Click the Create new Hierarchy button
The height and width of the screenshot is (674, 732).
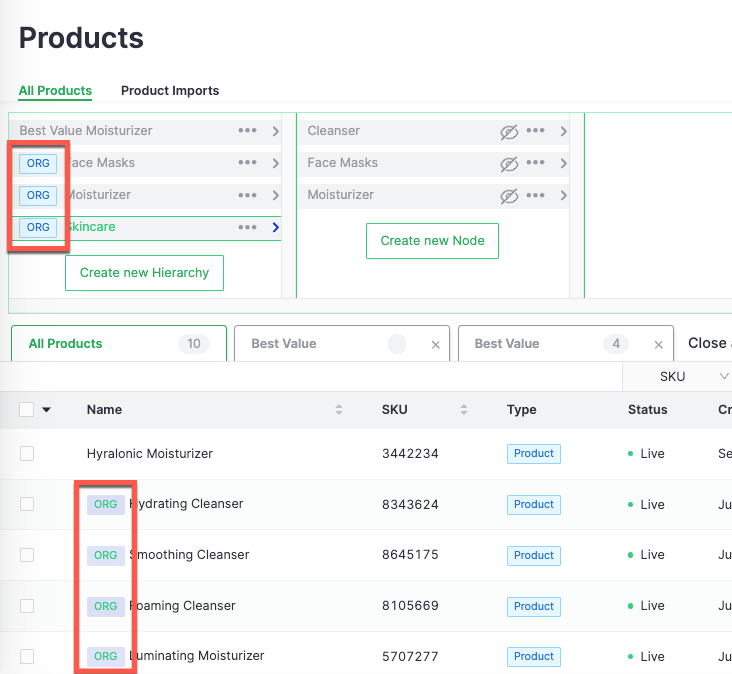(x=144, y=273)
